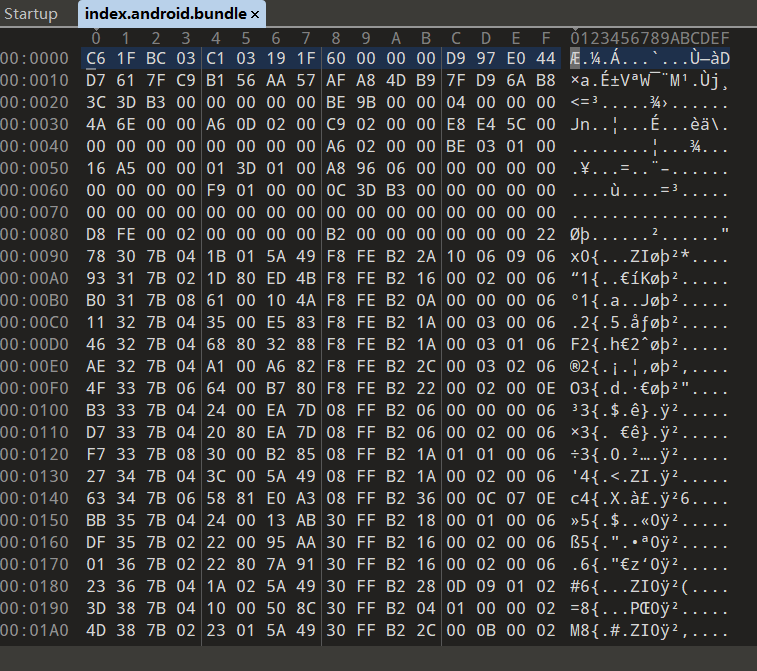This screenshot has height=671, width=757.
Task: Select byte 85 in row 00:0120
Action: [x=306, y=454]
